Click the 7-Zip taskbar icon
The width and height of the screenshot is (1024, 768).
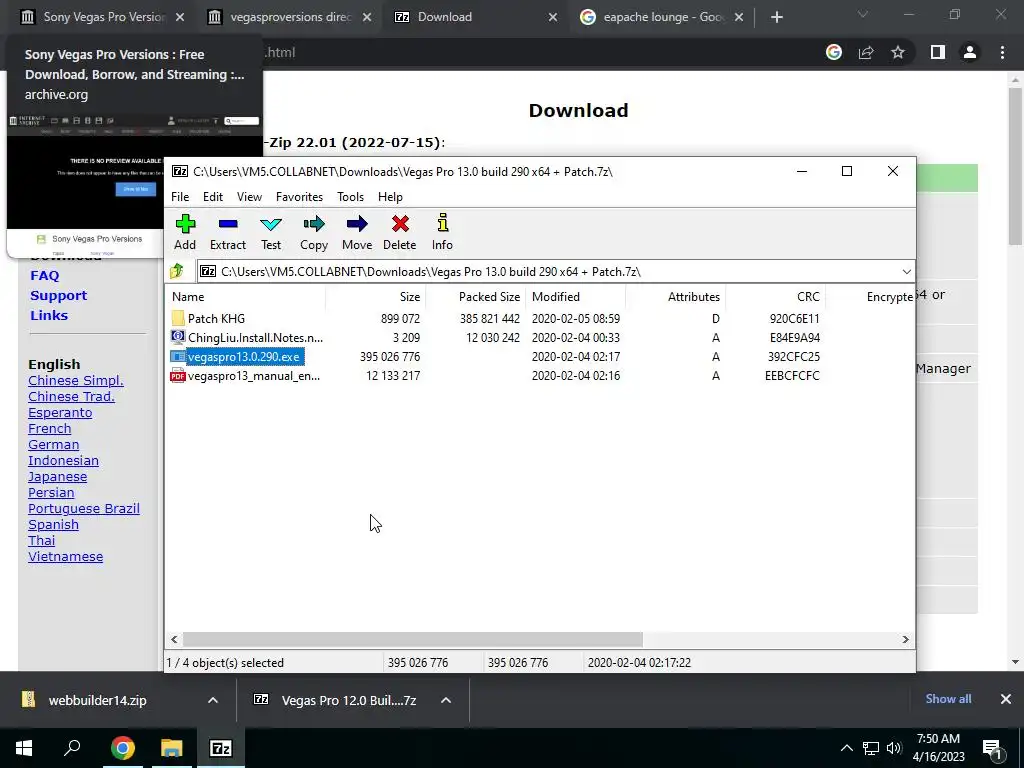click(220, 748)
